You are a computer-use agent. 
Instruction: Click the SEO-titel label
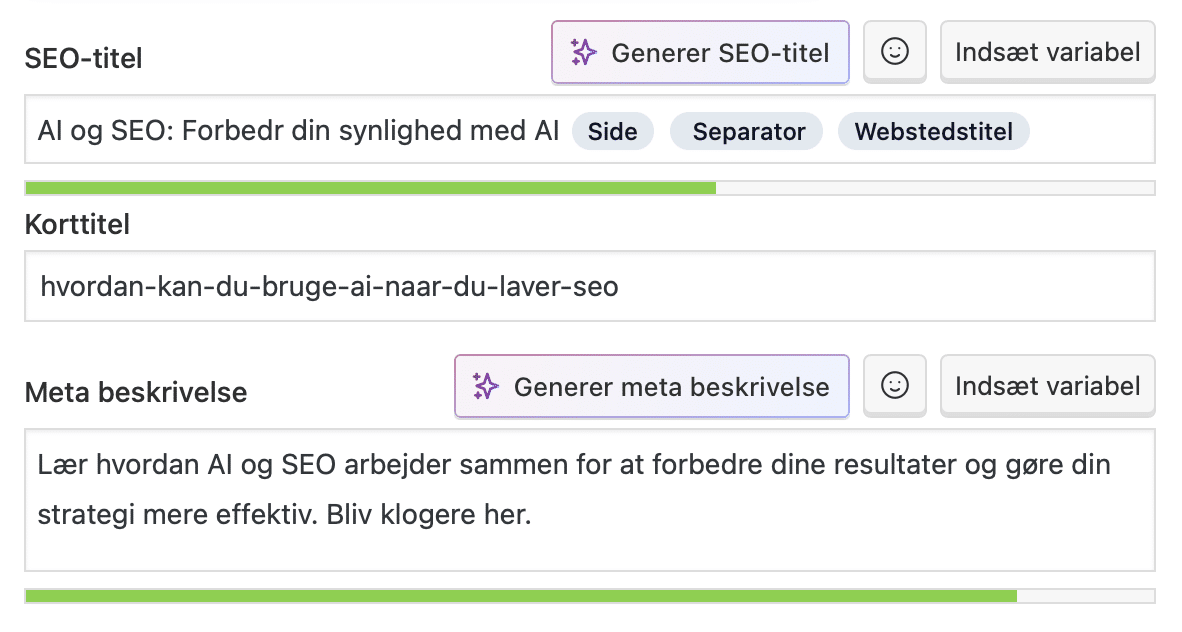pyautogui.click(x=84, y=59)
